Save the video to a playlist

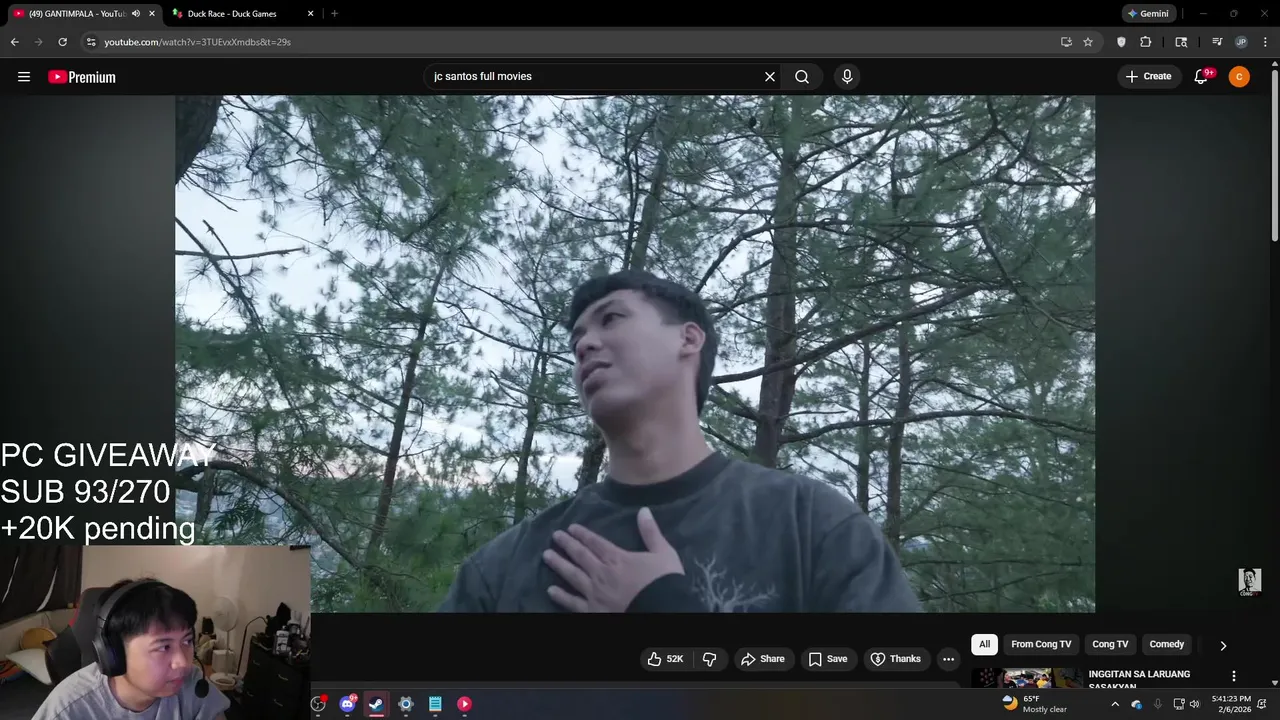click(828, 659)
